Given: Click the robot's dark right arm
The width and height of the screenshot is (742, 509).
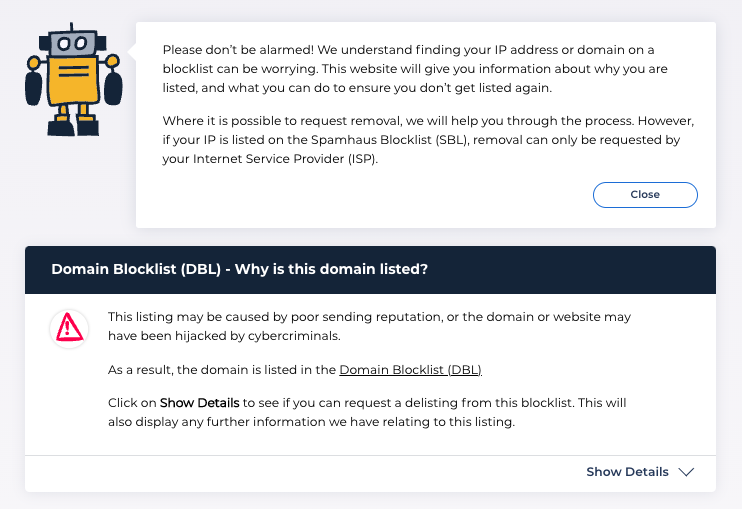Looking at the screenshot, I should [x=112, y=86].
